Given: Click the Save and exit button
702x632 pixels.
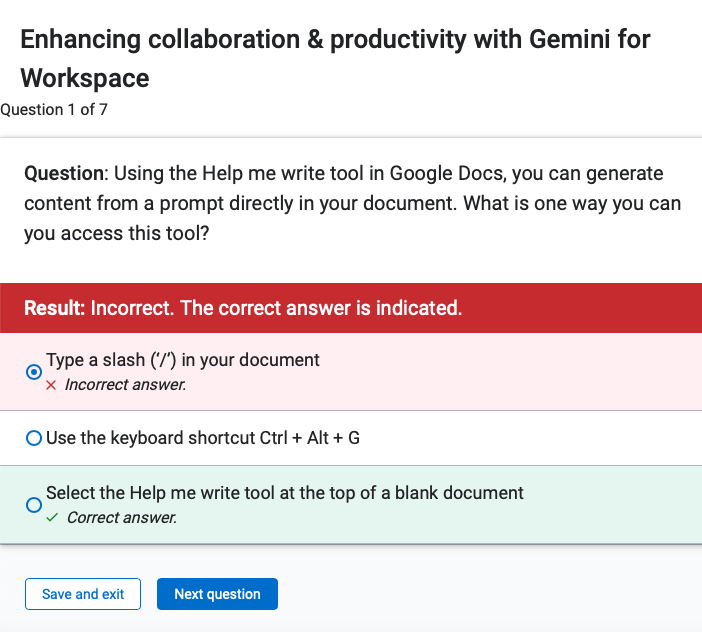Looking at the screenshot, I should click(83, 594).
